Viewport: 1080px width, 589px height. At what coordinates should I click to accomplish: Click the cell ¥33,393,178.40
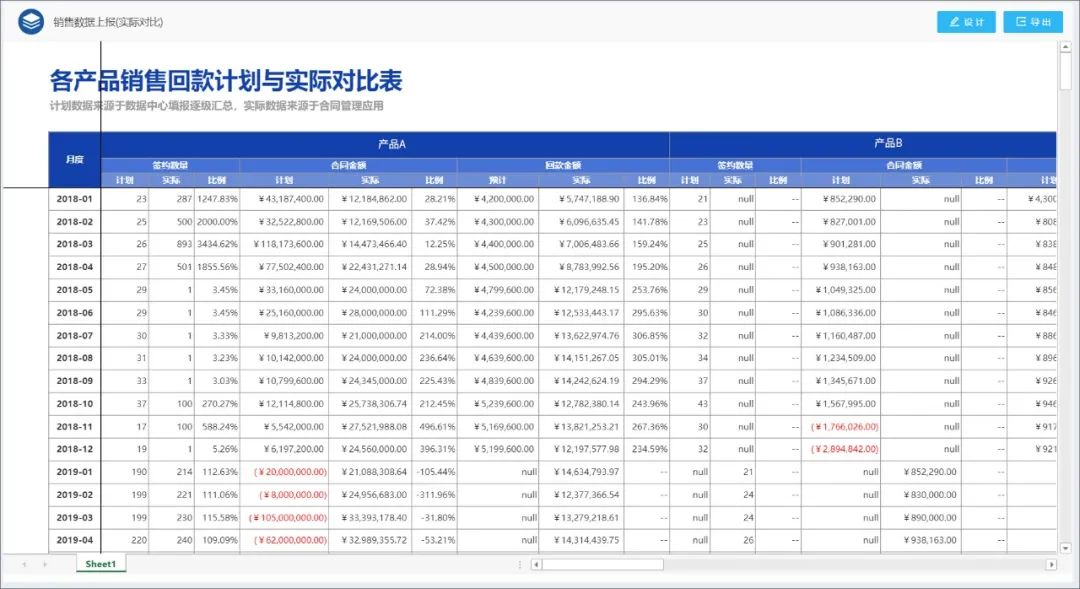(370, 517)
